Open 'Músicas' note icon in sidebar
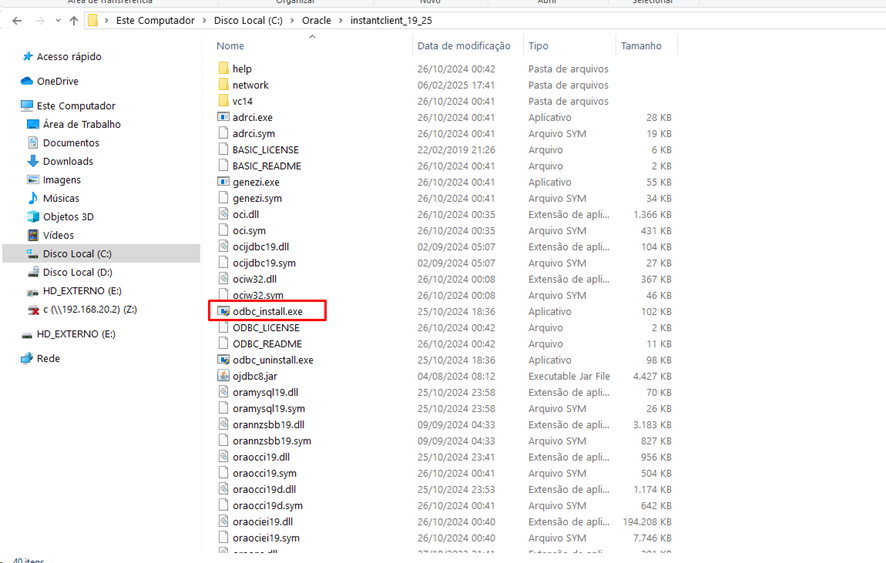The image size is (886, 563). [x=33, y=198]
